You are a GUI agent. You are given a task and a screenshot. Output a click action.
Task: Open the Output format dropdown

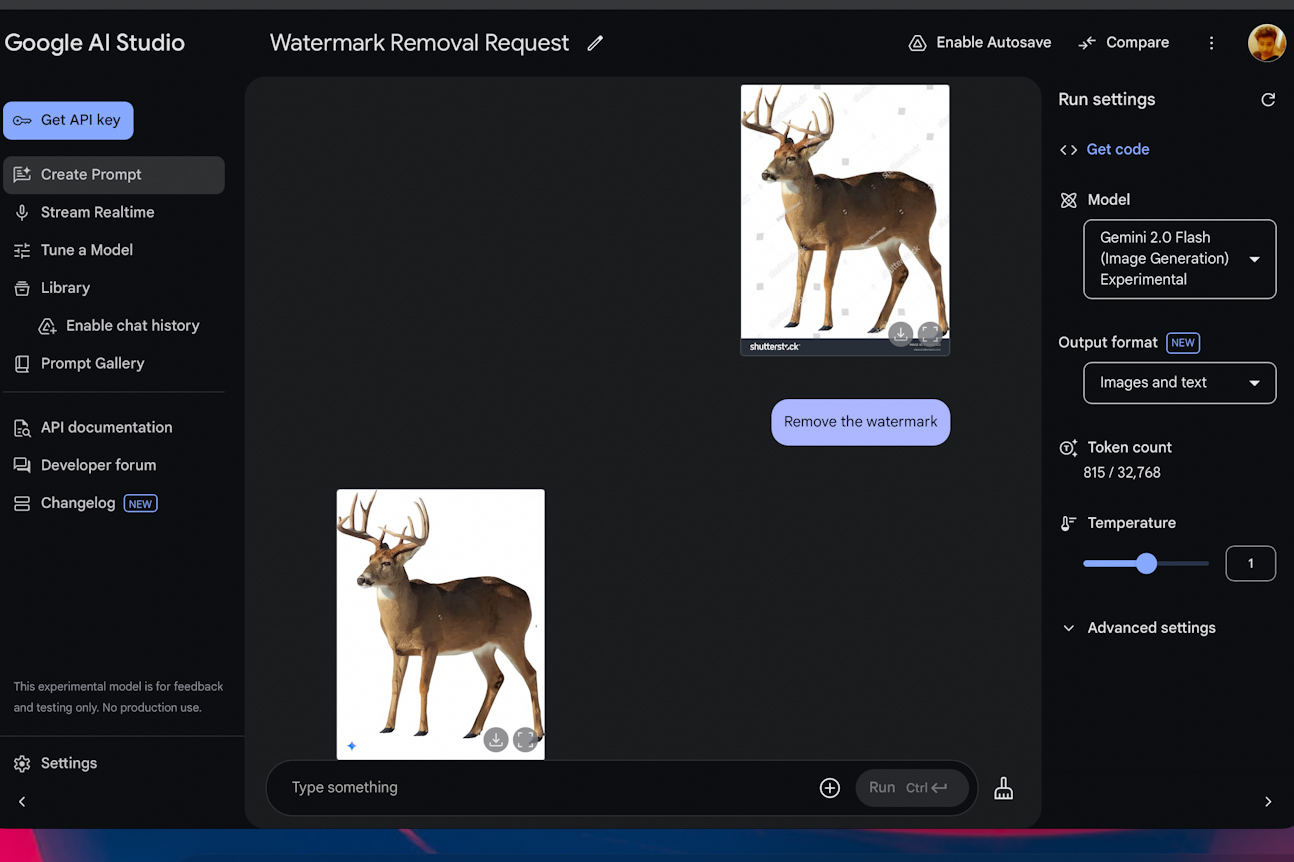1179,383
